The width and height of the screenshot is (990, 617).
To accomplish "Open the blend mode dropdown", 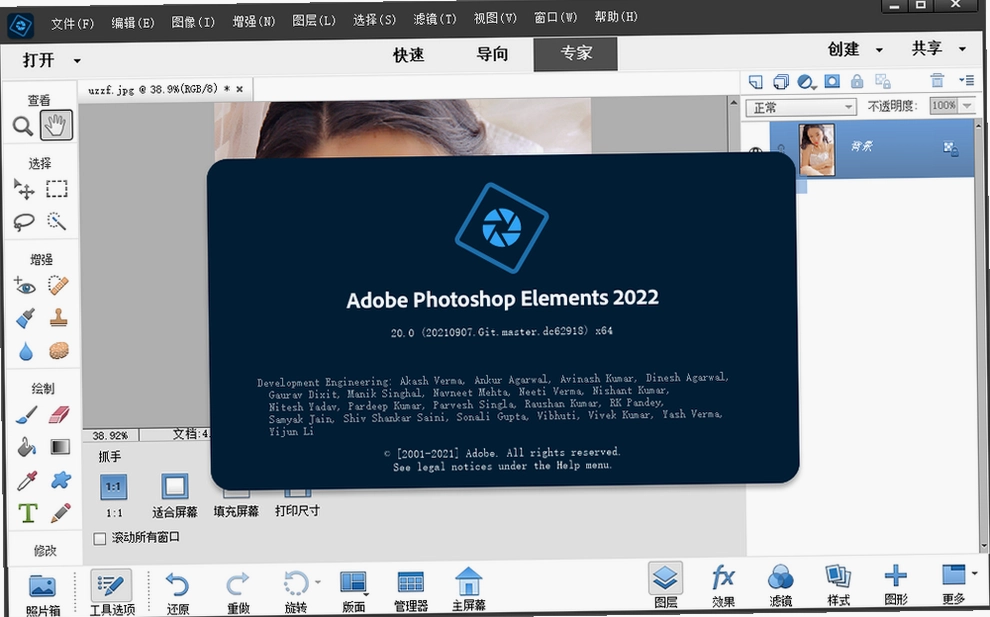I will click(801, 107).
